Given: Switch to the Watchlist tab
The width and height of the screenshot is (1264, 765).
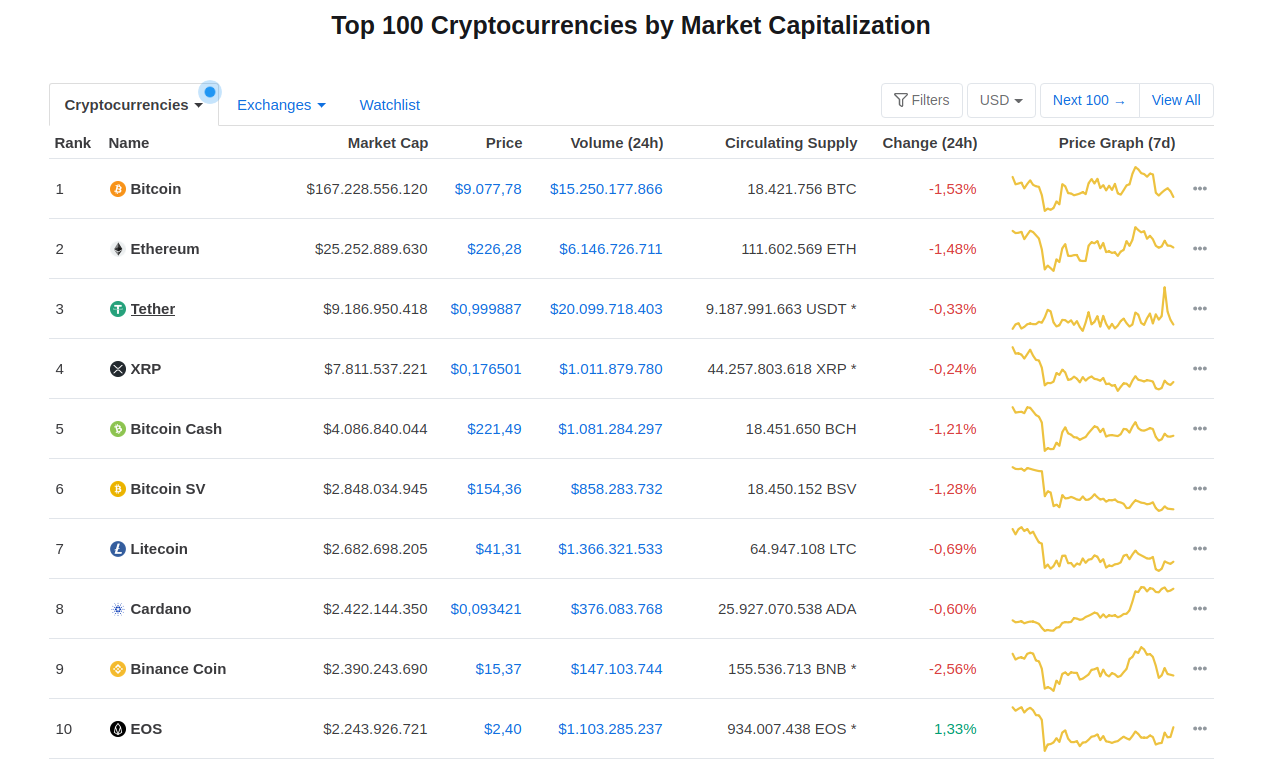Looking at the screenshot, I should (x=389, y=104).
